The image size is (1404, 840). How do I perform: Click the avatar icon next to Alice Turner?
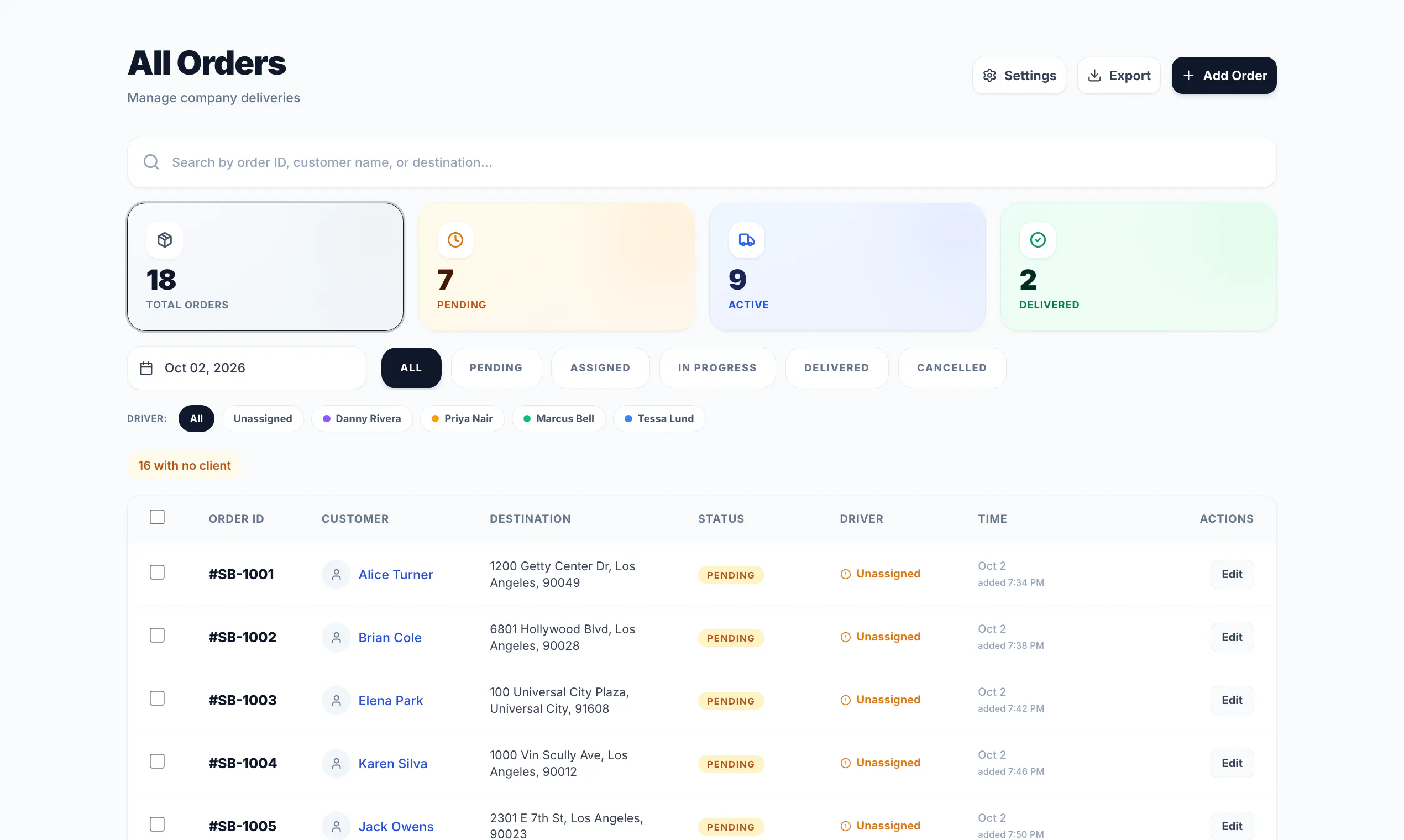coord(336,575)
